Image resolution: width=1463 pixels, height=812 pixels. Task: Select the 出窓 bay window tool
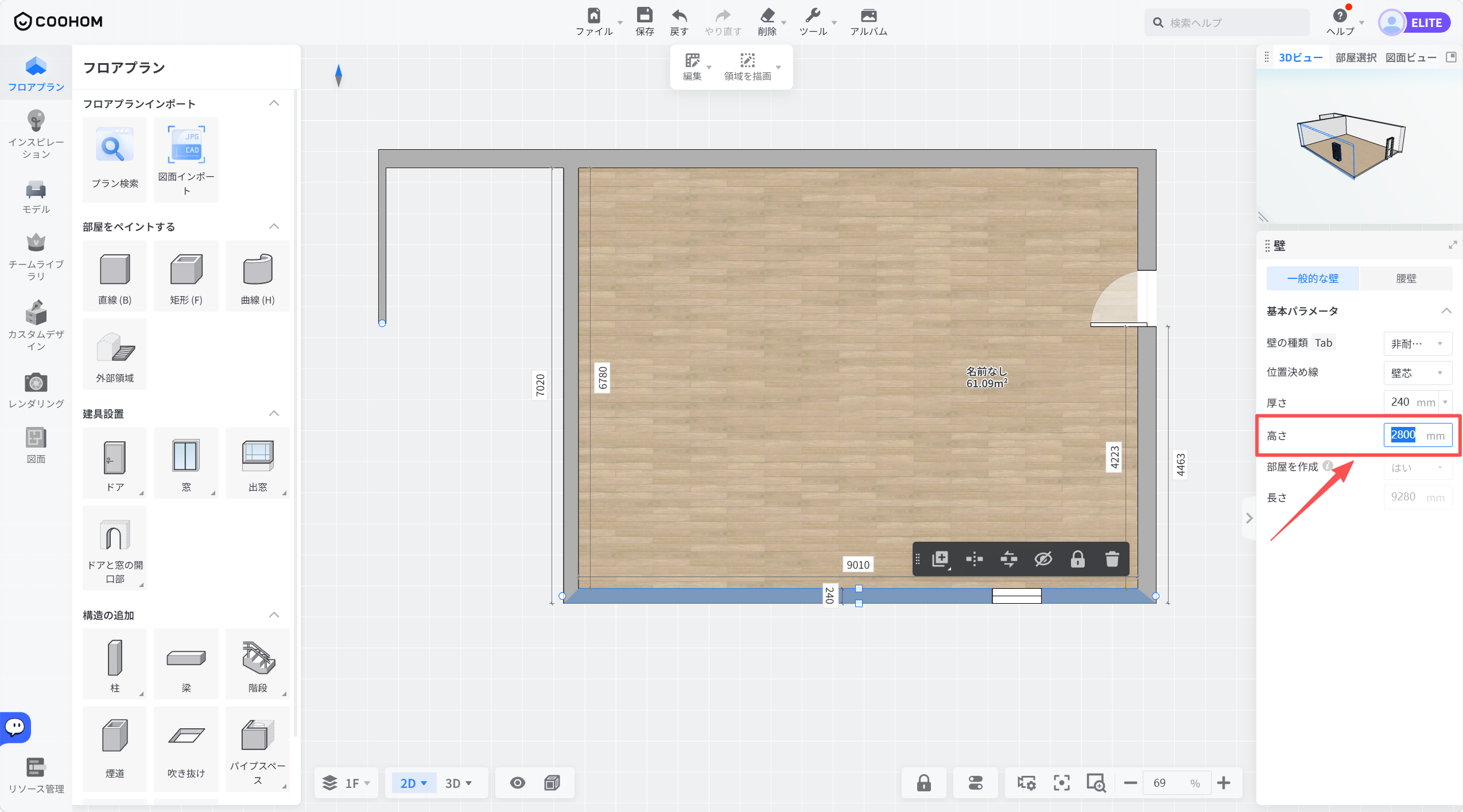tap(258, 463)
